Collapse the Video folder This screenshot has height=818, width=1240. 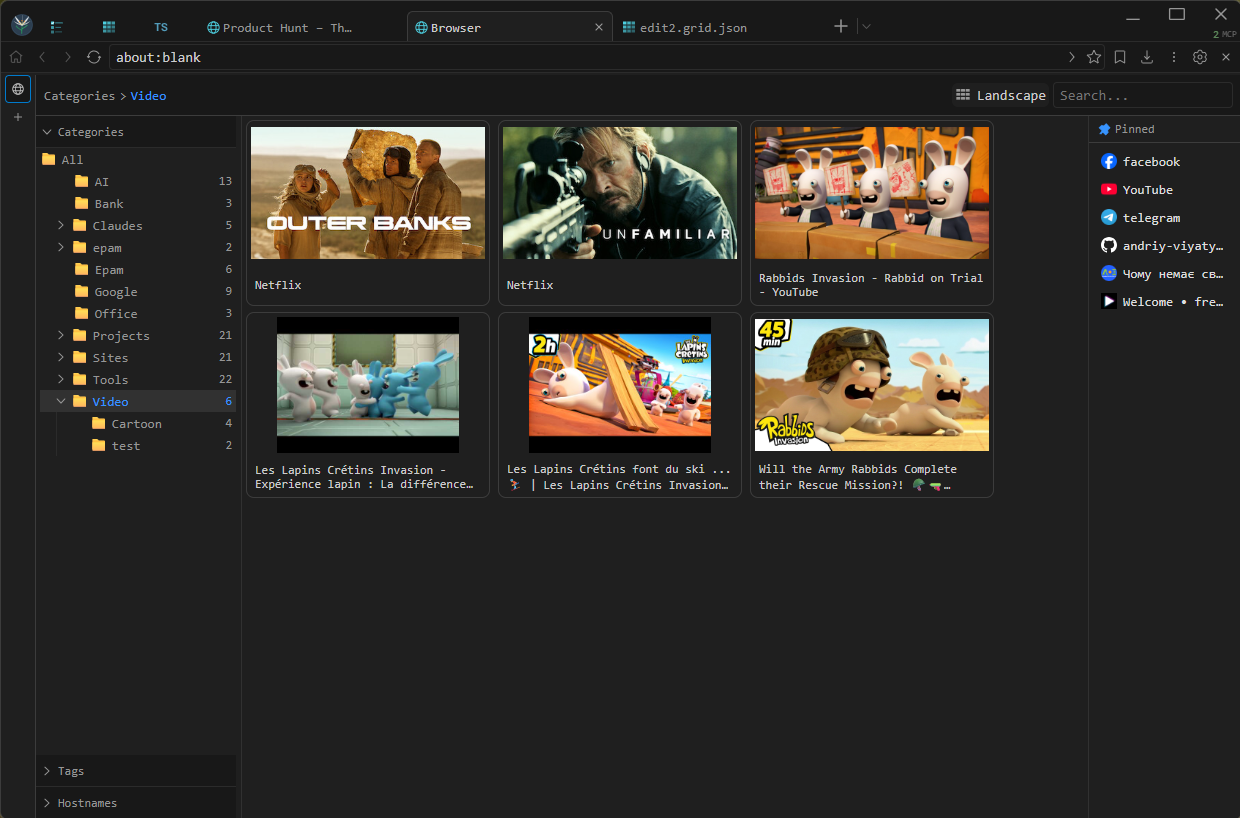pyautogui.click(x=62, y=402)
